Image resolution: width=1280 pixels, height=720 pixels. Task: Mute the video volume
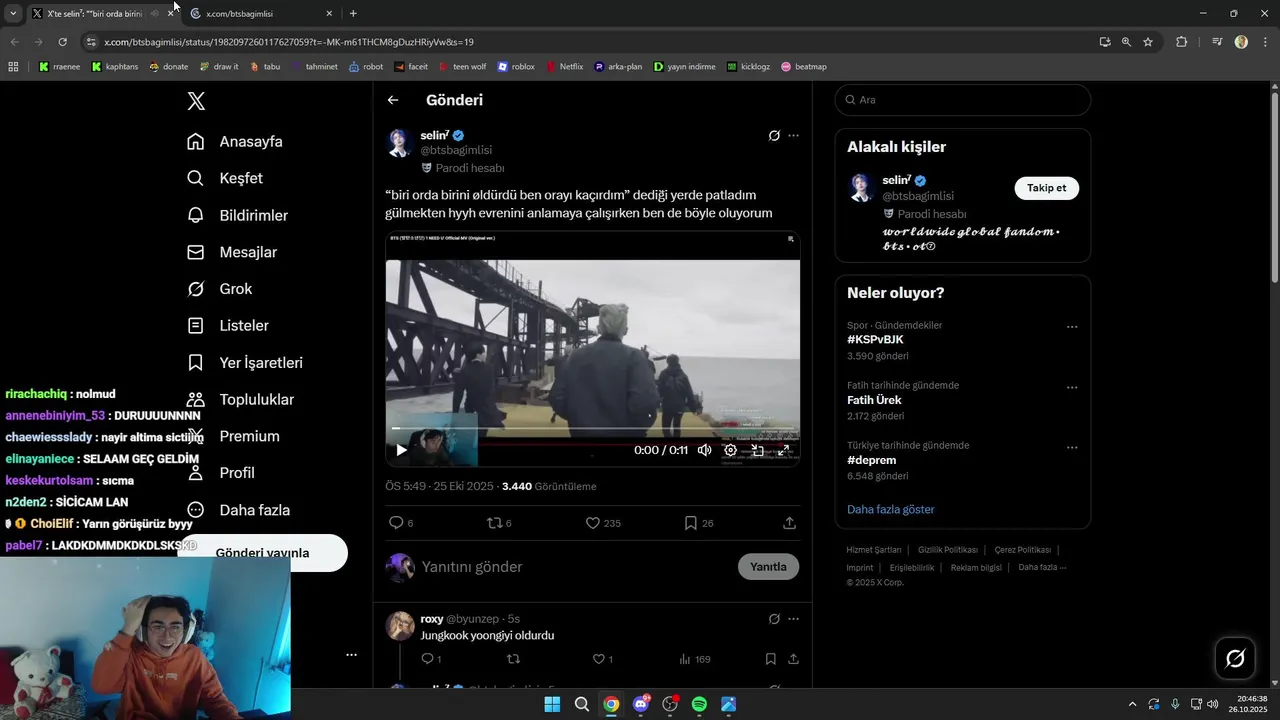704,450
